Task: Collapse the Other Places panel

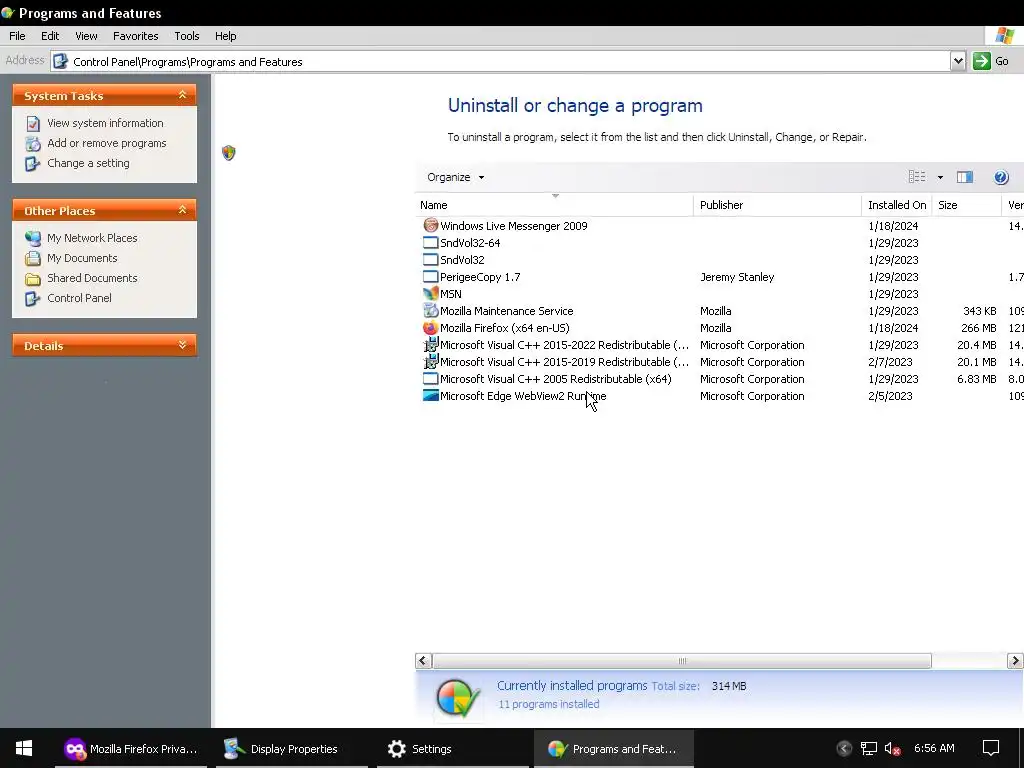Action: click(x=182, y=210)
